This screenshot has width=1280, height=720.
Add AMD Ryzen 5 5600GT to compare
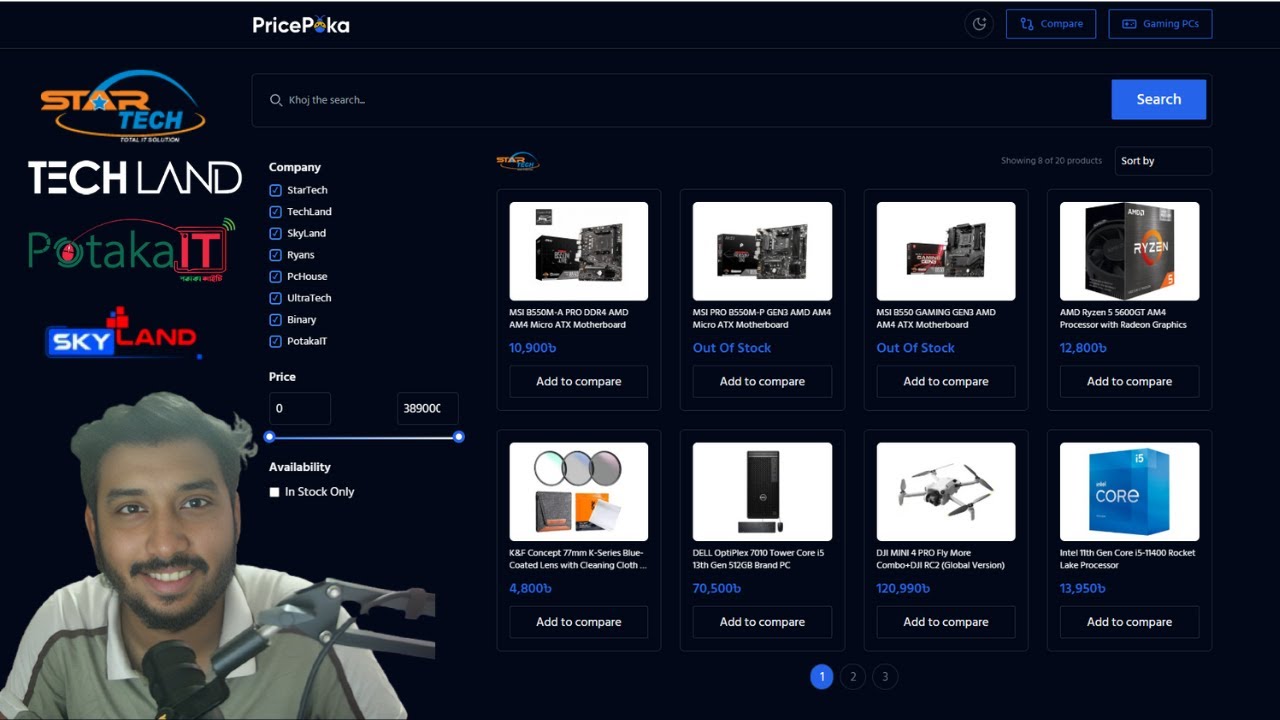coord(1129,381)
